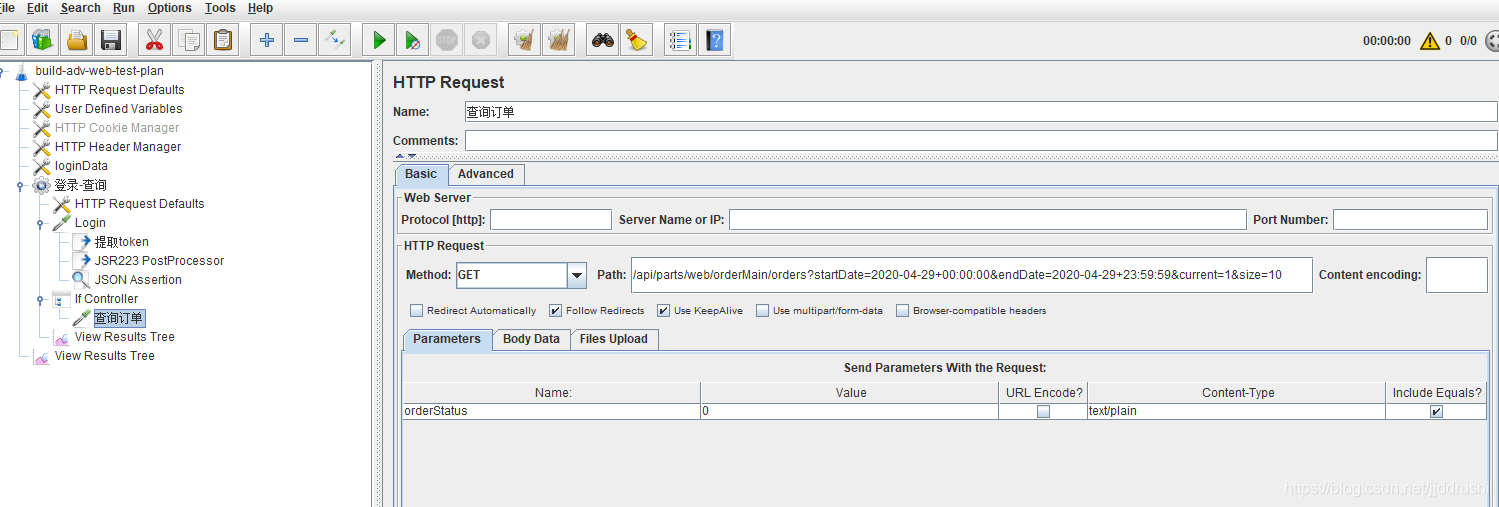Click the Comments input field
1499x507 pixels.
[981, 141]
